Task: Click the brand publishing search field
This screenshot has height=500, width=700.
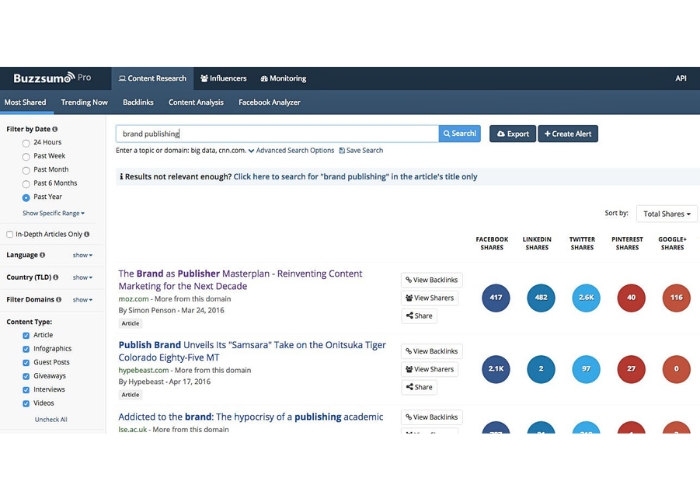Action: [x=277, y=133]
